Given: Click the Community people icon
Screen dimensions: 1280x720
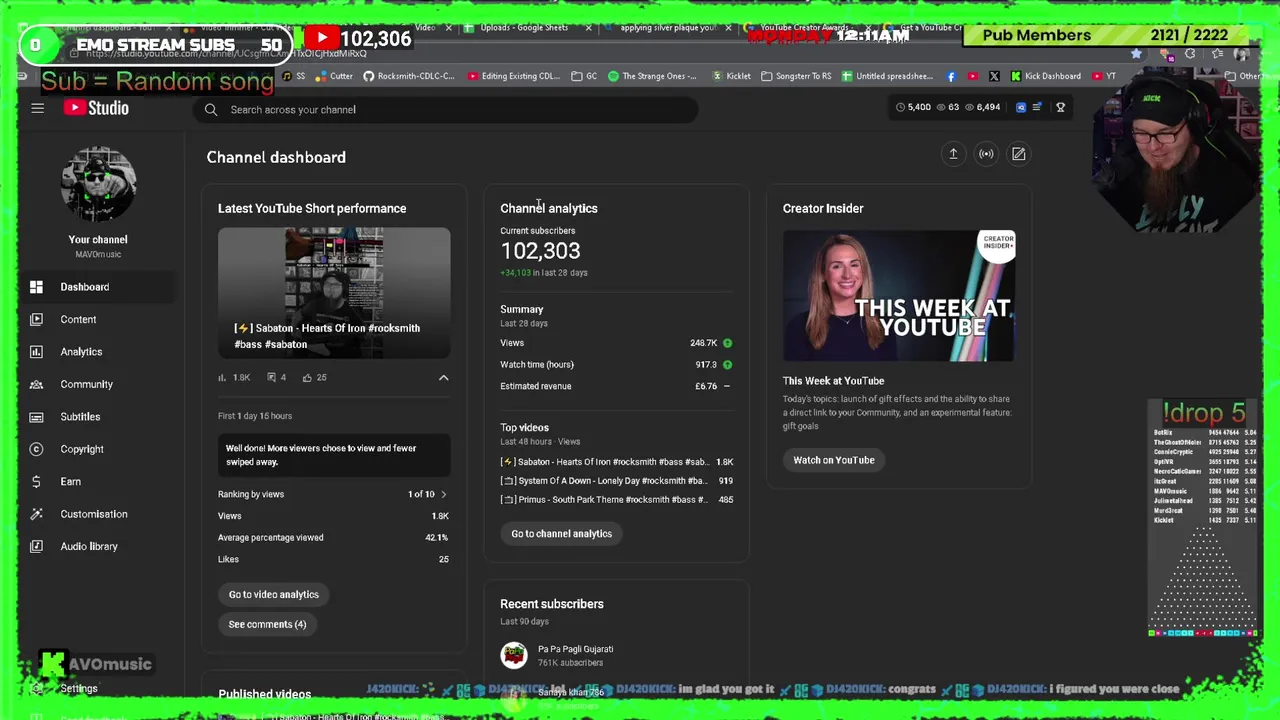Looking at the screenshot, I should tap(36, 384).
